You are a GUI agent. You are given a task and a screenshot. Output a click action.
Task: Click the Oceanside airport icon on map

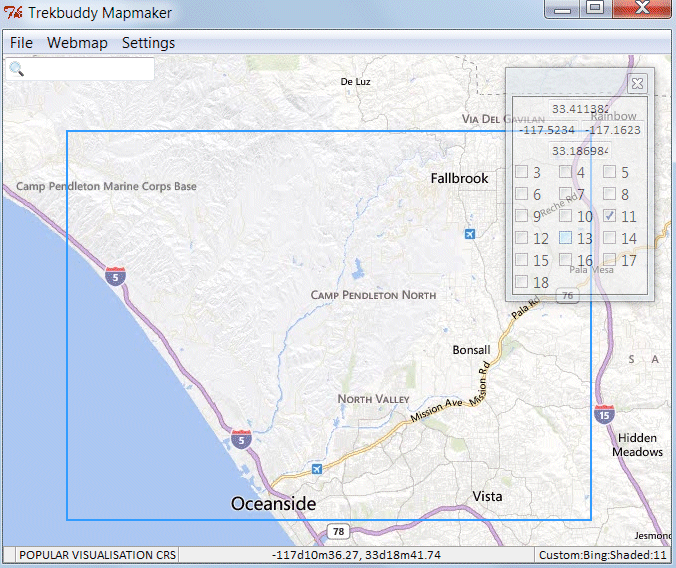coord(317,468)
